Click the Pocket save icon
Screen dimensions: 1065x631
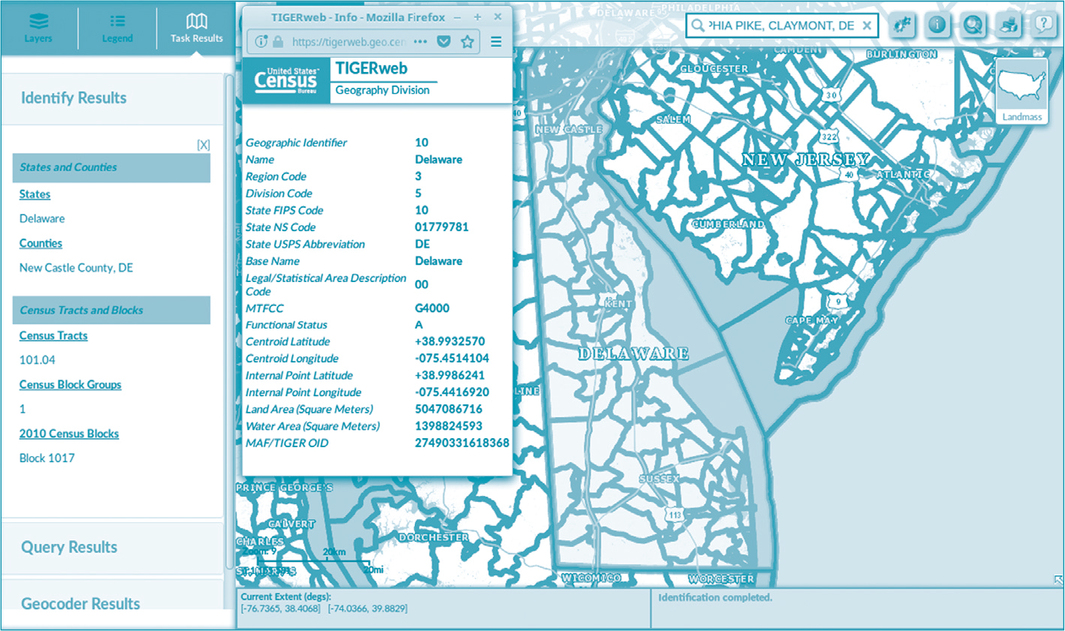(444, 42)
